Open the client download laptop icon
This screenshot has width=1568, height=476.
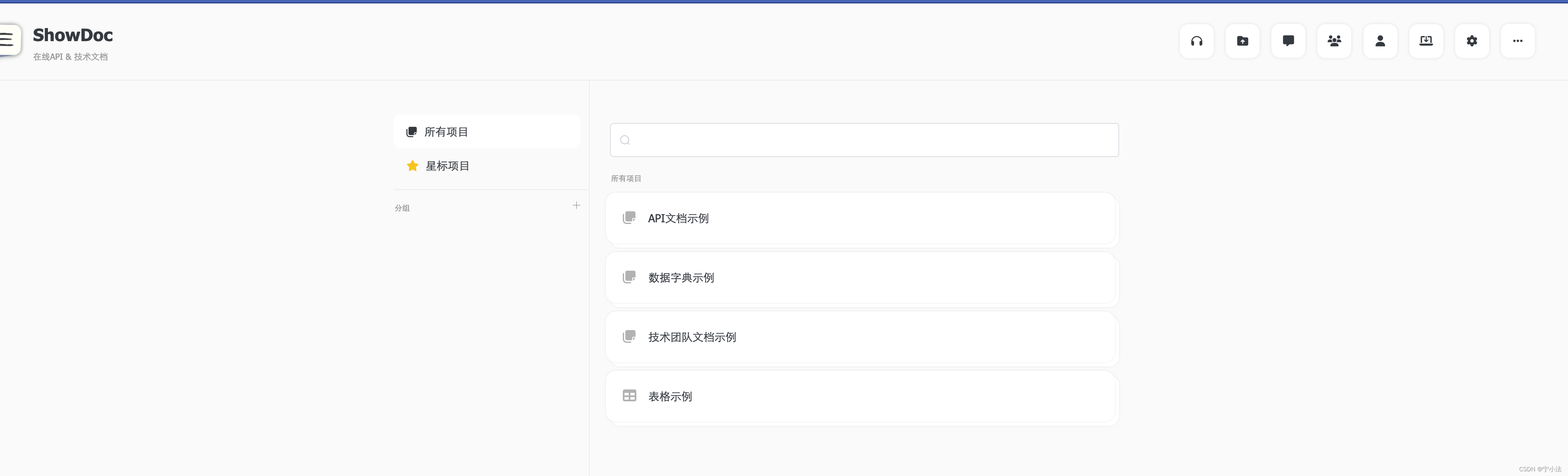(x=1426, y=41)
